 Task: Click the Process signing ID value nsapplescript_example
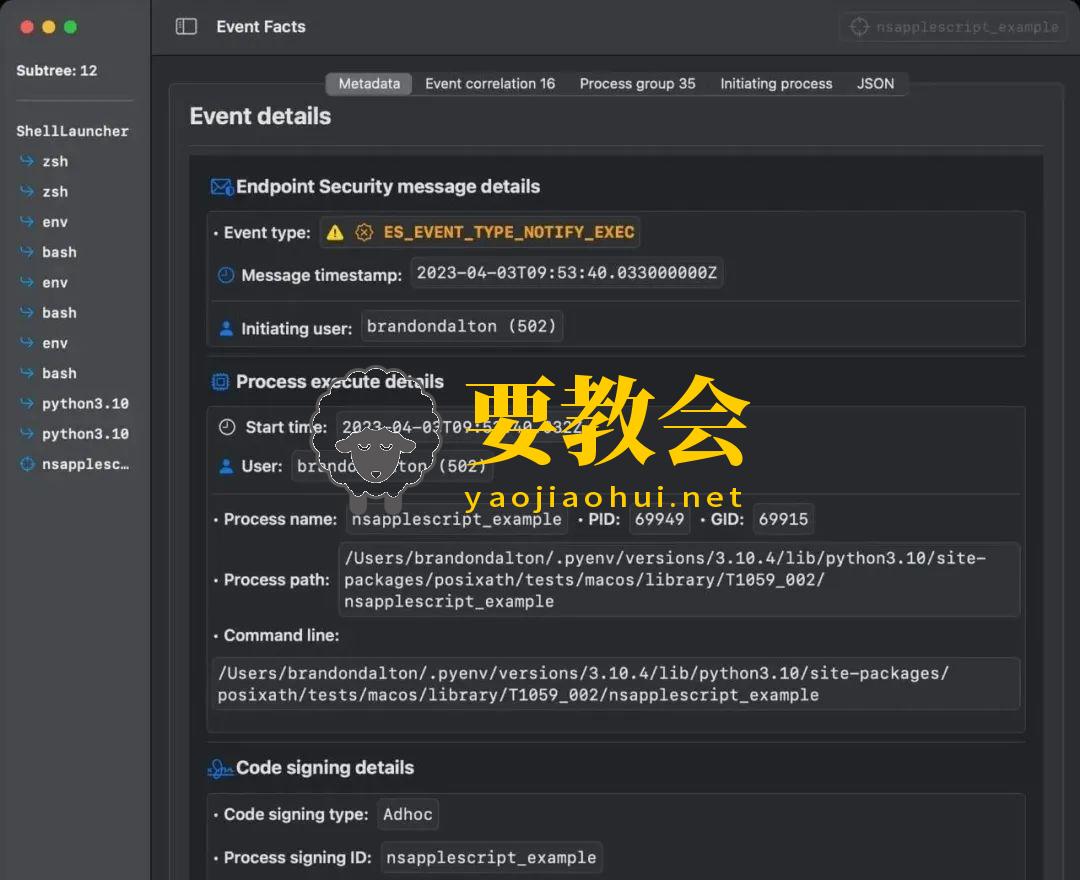tap(491, 857)
